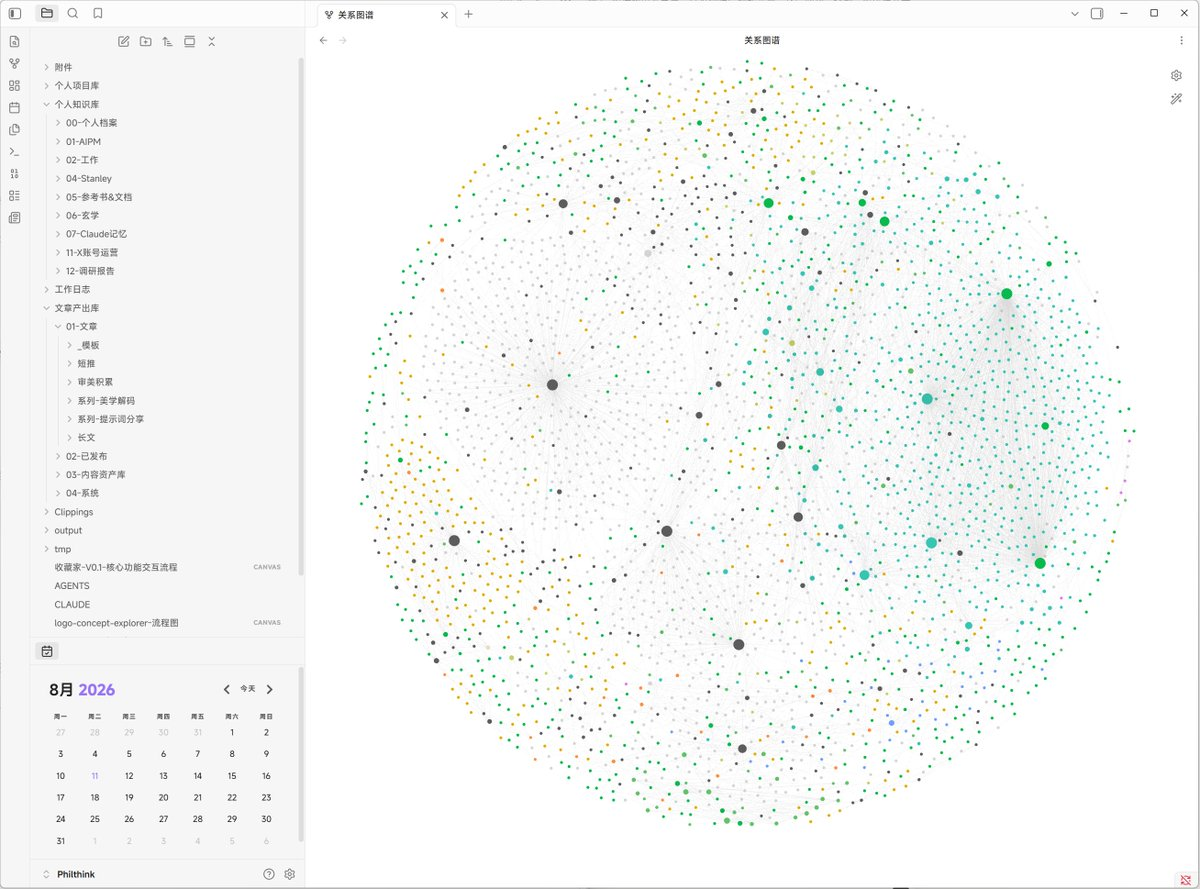
Task: Start the graph timelapse animation
Action: click(1177, 99)
